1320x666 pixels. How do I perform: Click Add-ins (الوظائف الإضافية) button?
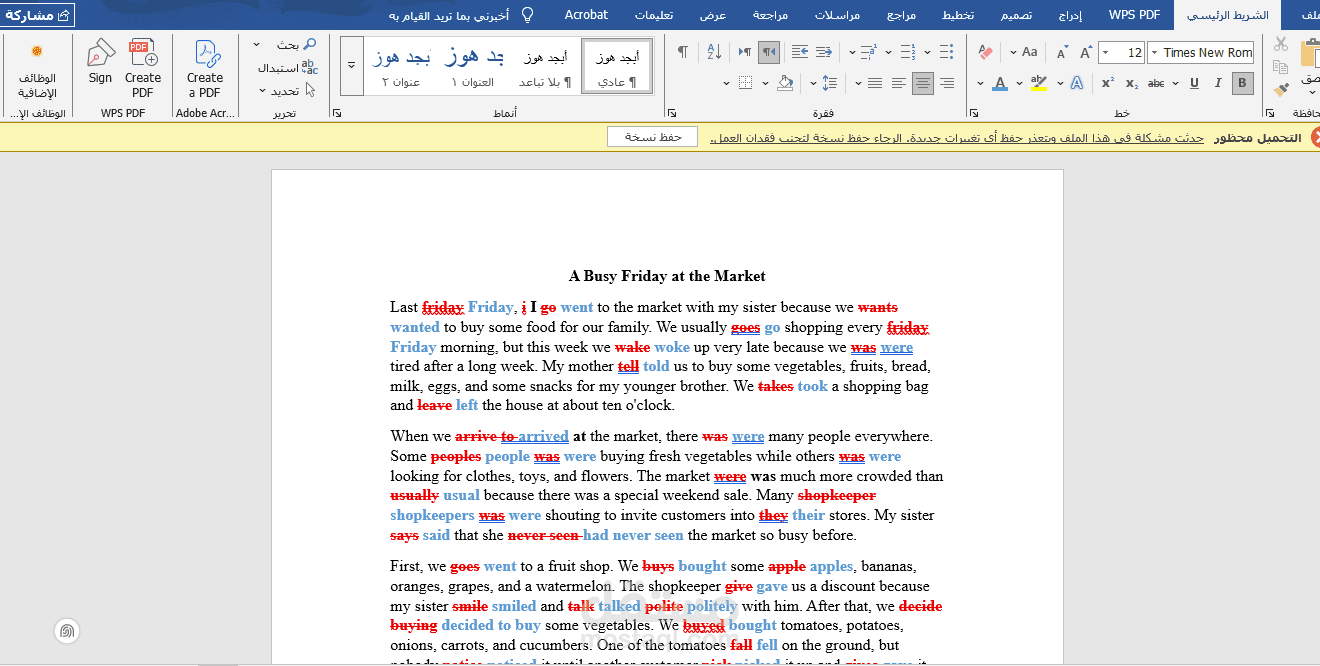pos(37,70)
